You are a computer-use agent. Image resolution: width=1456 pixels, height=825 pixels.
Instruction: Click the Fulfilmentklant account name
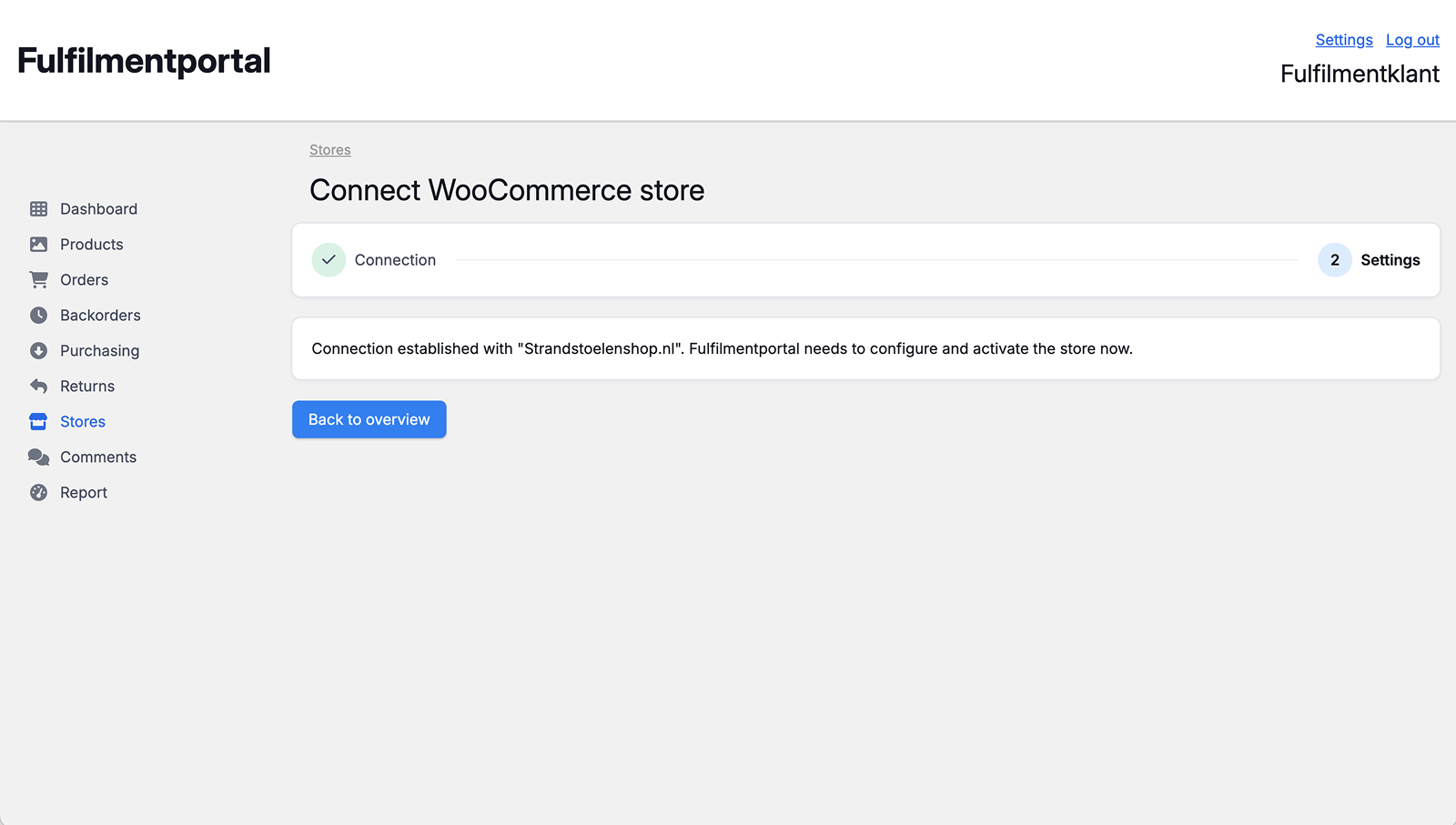pos(1360,74)
